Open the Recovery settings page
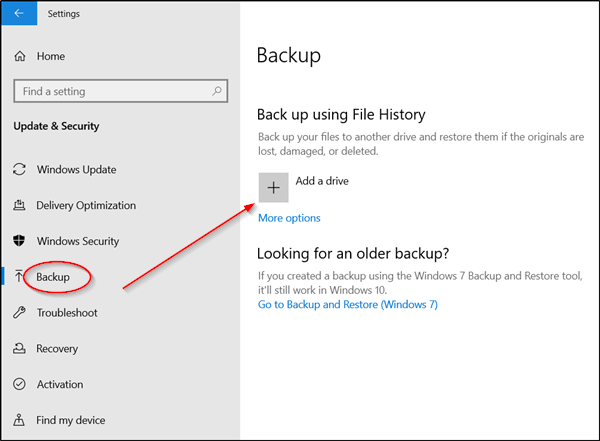The height and width of the screenshot is (441, 600). coord(57,348)
